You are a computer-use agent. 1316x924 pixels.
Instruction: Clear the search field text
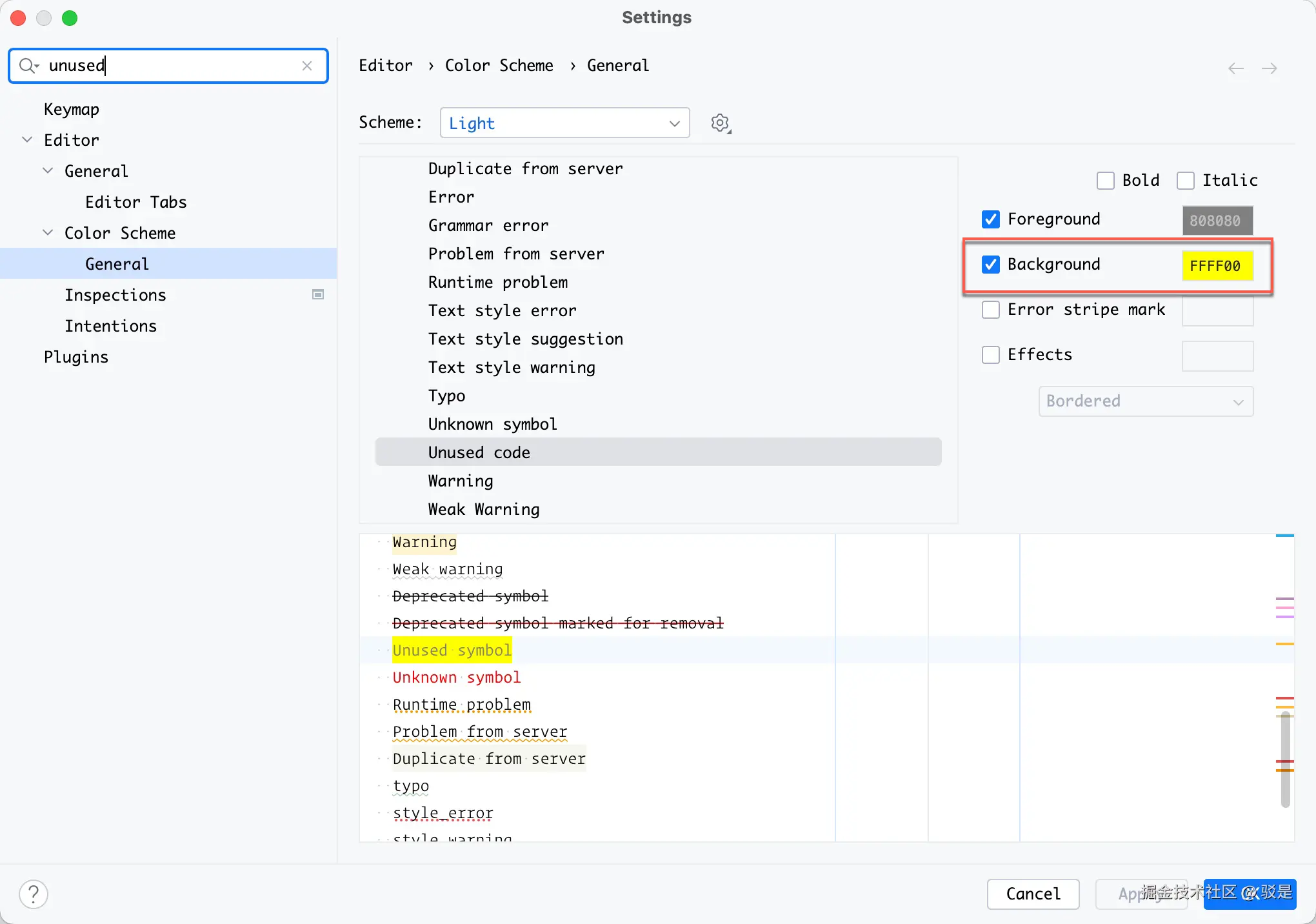[307, 66]
